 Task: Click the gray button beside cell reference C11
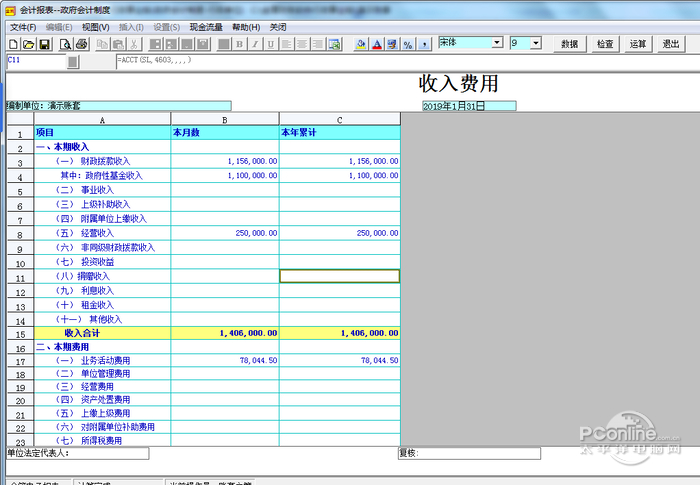74,62
